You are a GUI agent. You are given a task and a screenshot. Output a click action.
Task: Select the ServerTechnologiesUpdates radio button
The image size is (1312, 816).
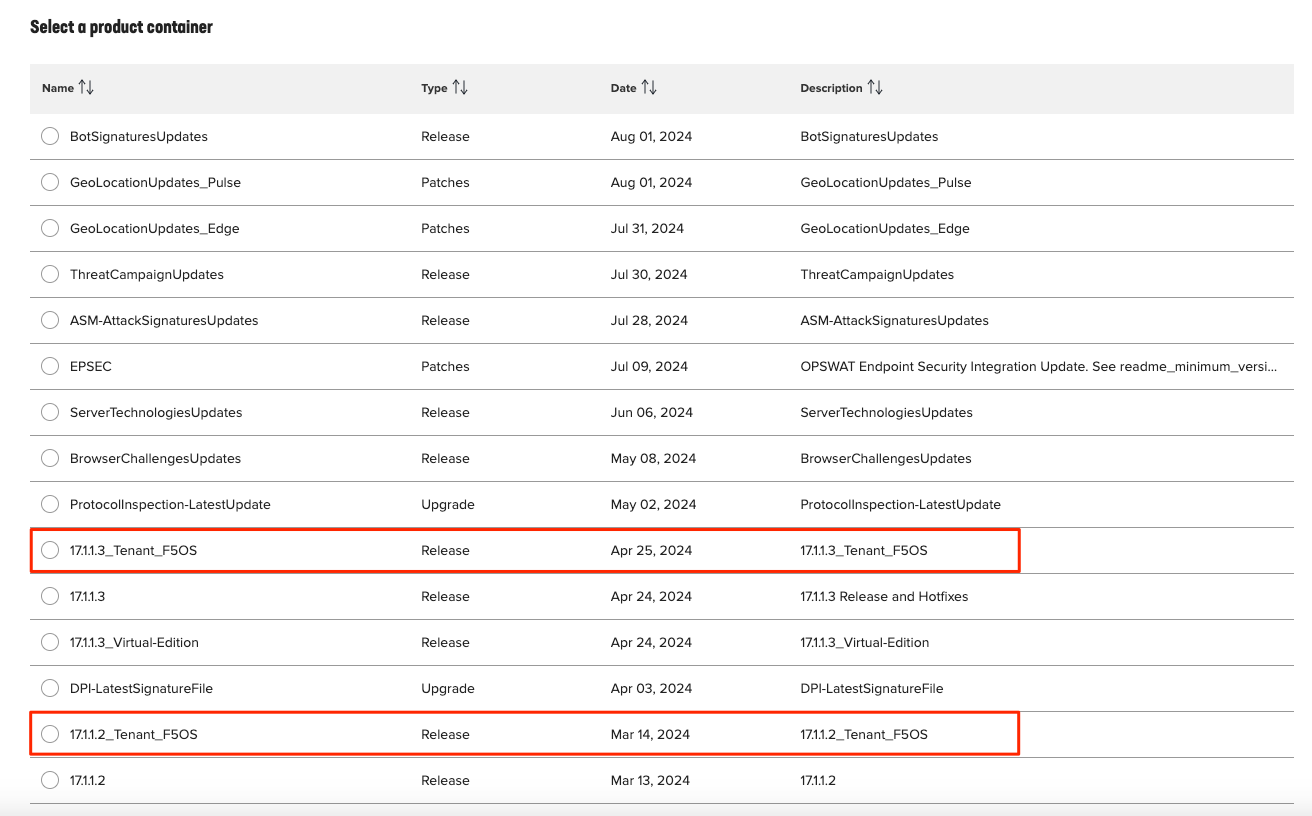pyautogui.click(x=50, y=412)
